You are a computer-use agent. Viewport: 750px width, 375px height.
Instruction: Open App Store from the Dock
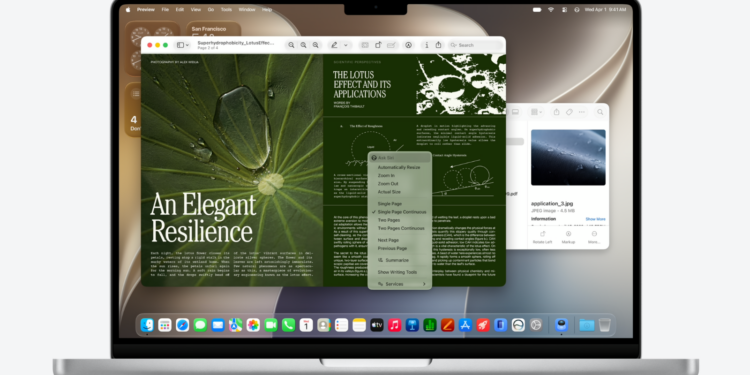pyautogui.click(x=465, y=325)
